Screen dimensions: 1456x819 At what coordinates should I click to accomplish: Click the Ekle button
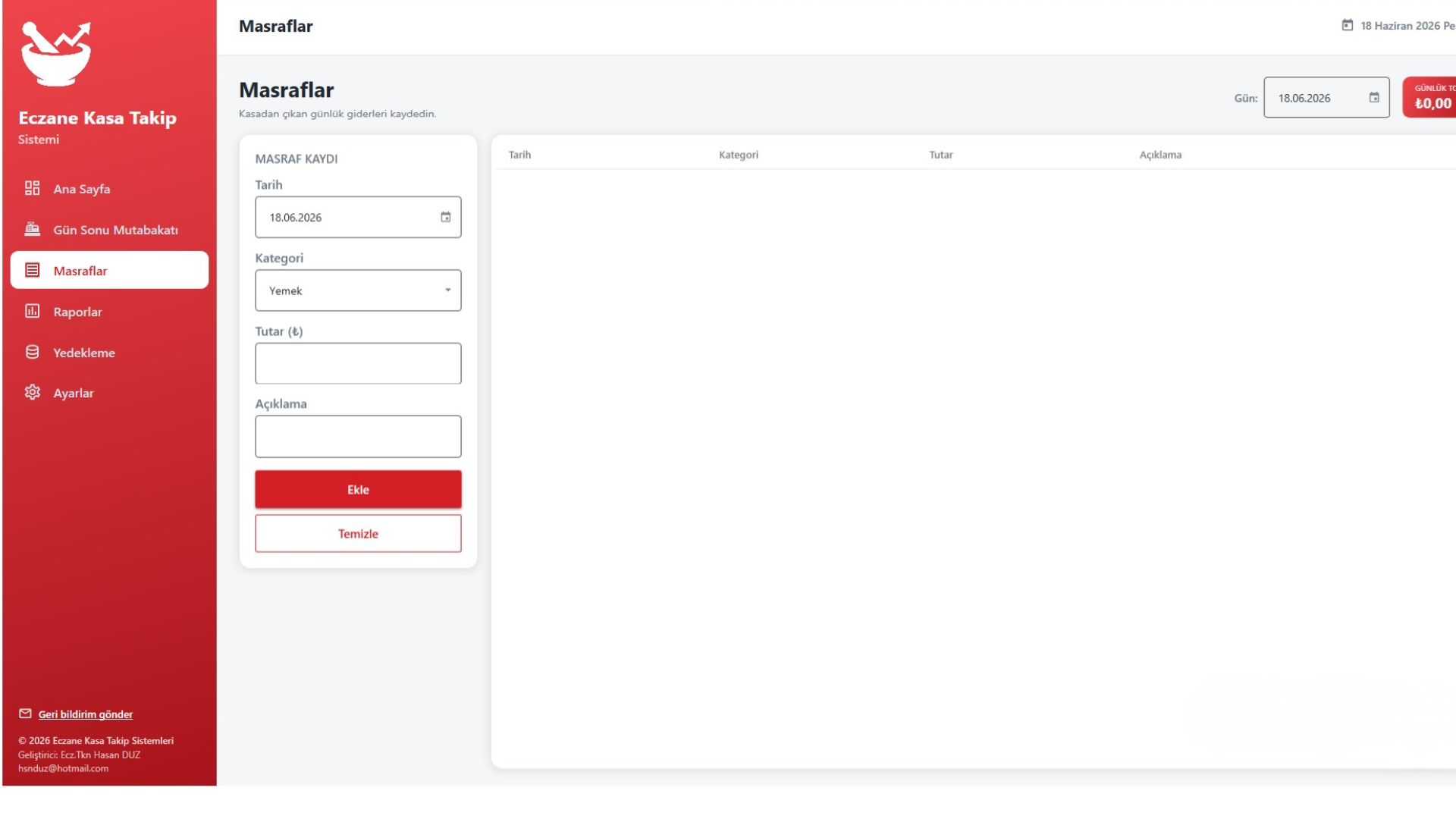point(358,489)
